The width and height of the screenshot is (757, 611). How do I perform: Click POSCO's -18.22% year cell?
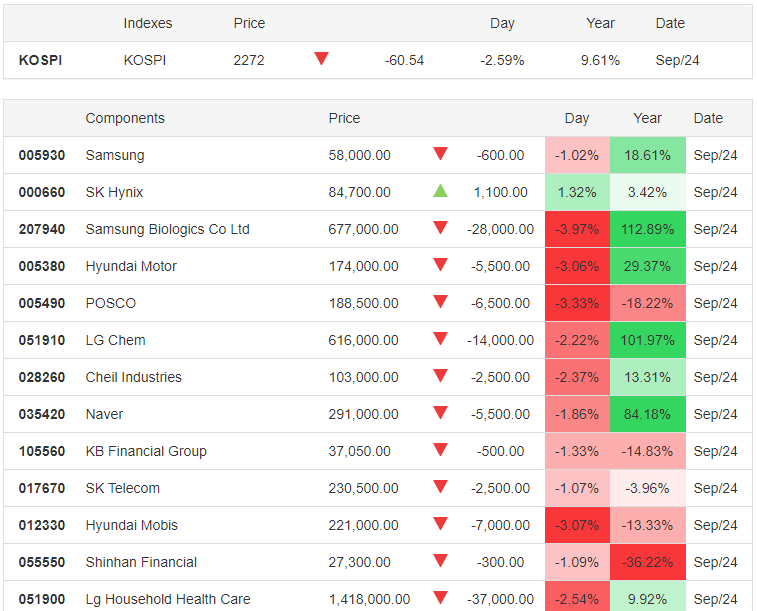coord(647,303)
